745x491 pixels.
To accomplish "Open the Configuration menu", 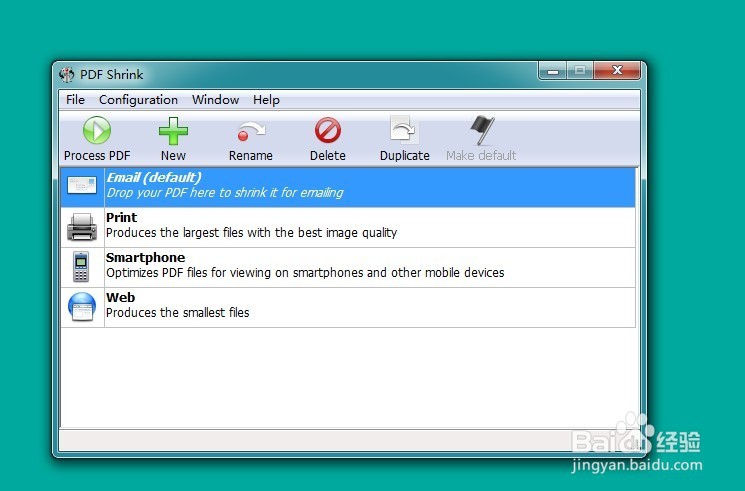I will (x=138, y=100).
